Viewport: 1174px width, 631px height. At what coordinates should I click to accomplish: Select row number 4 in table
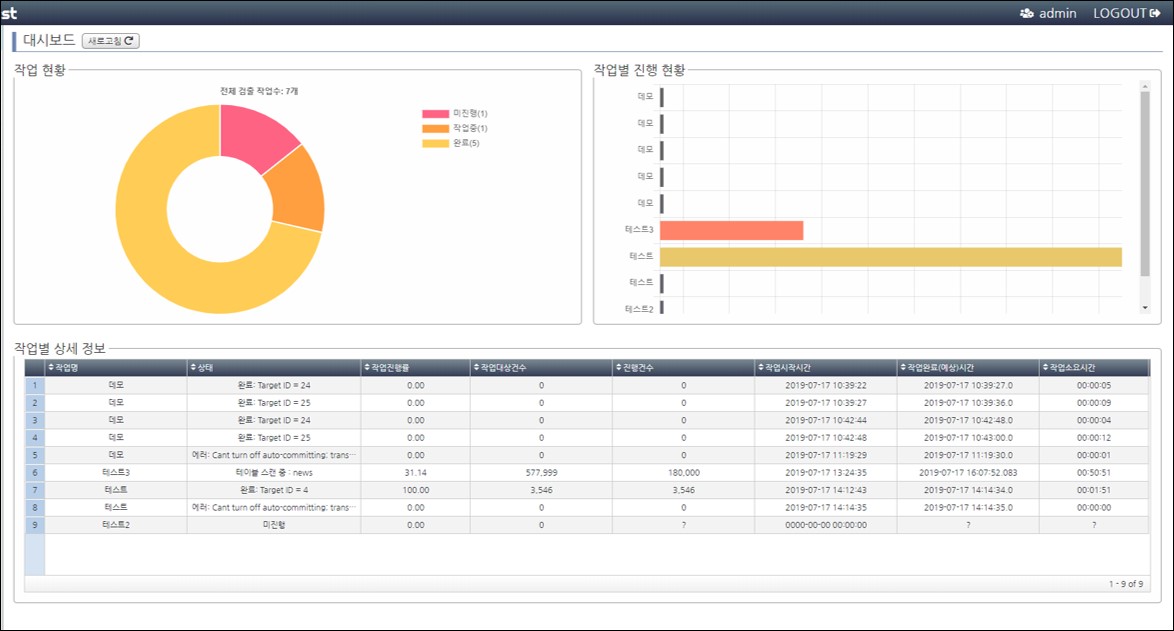pyautogui.click(x=34, y=437)
